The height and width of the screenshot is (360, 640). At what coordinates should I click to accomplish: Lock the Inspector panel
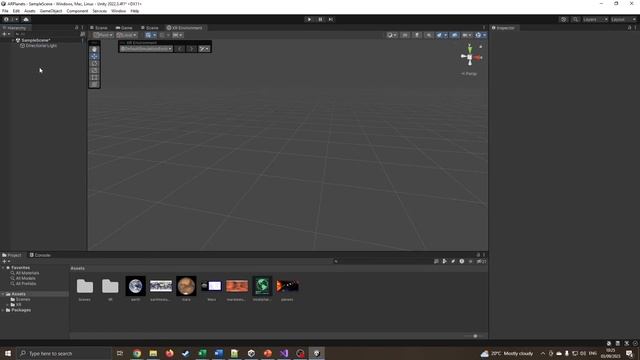click(629, 28)
